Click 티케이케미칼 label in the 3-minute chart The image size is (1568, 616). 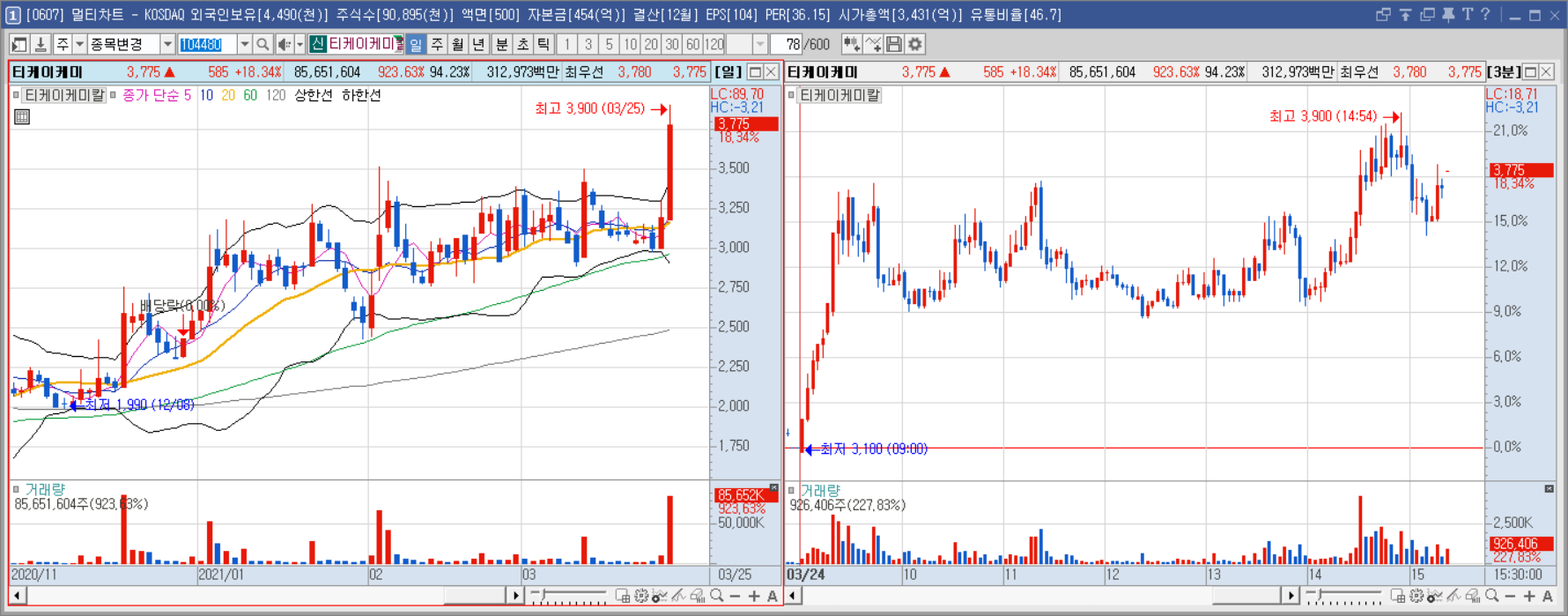point(839,95)
